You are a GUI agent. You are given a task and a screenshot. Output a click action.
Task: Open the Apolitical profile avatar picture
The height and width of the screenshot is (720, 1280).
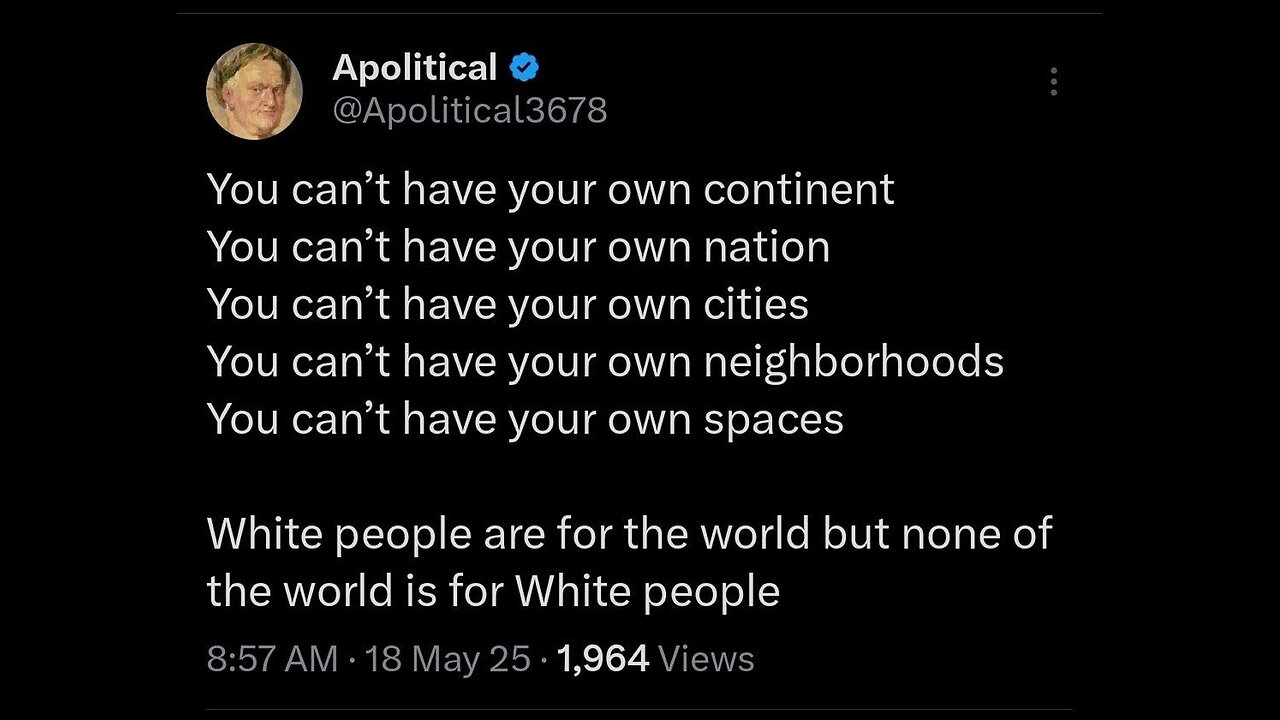click(254, 91)
